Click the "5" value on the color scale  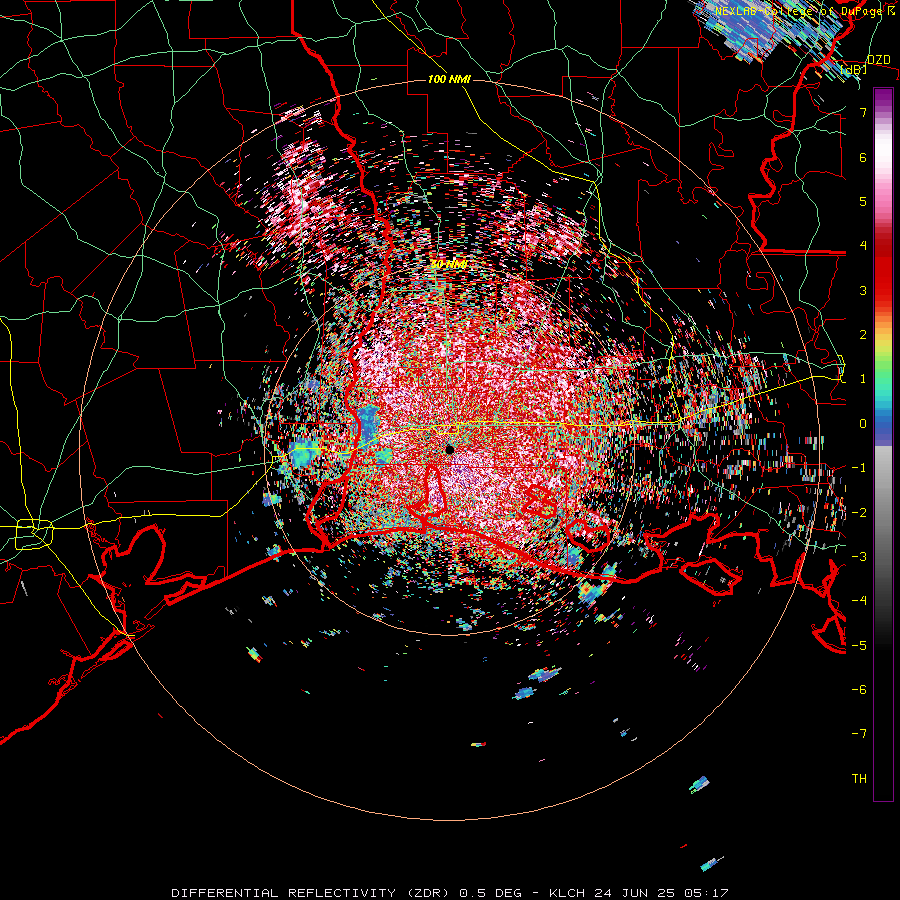(863, 201)
